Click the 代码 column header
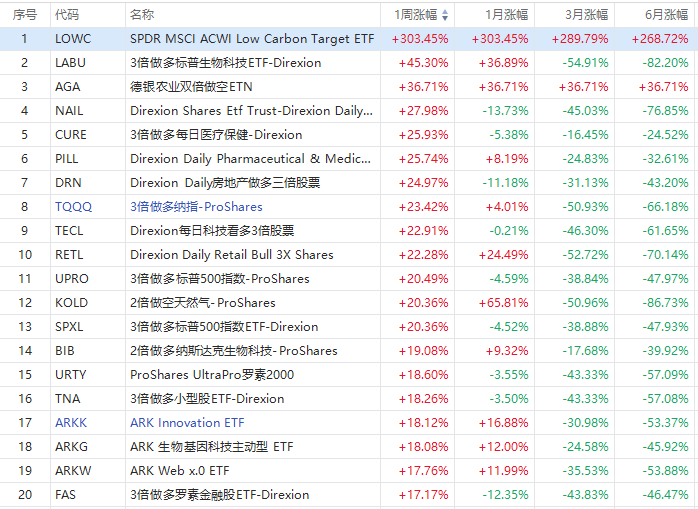The height and width of the screenshot is (509, 698). pyautogui.click(x=67, y=15)
